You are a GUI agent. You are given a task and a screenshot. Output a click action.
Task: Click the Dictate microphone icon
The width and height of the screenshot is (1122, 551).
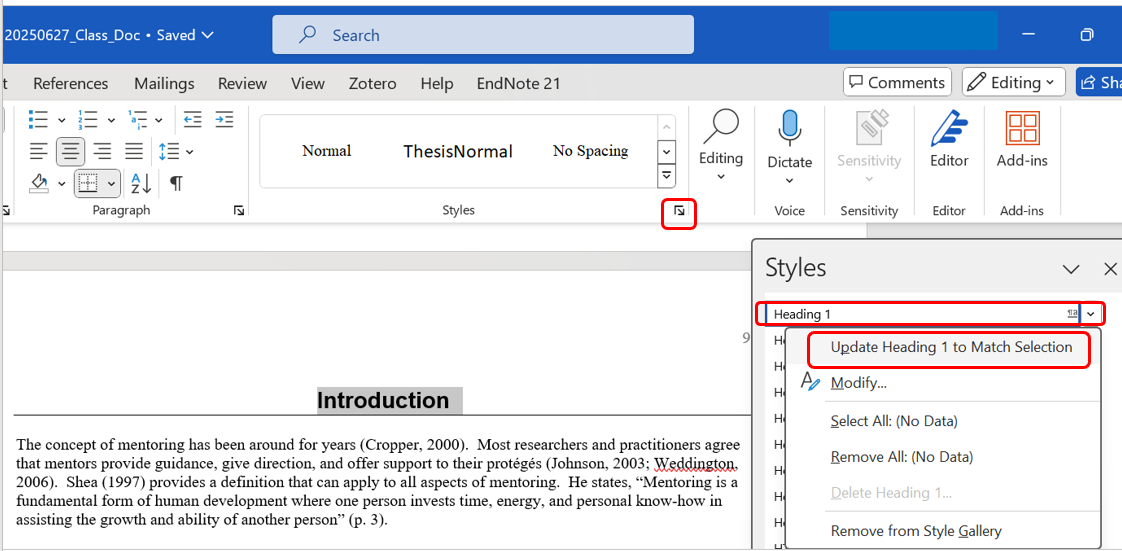789,129
